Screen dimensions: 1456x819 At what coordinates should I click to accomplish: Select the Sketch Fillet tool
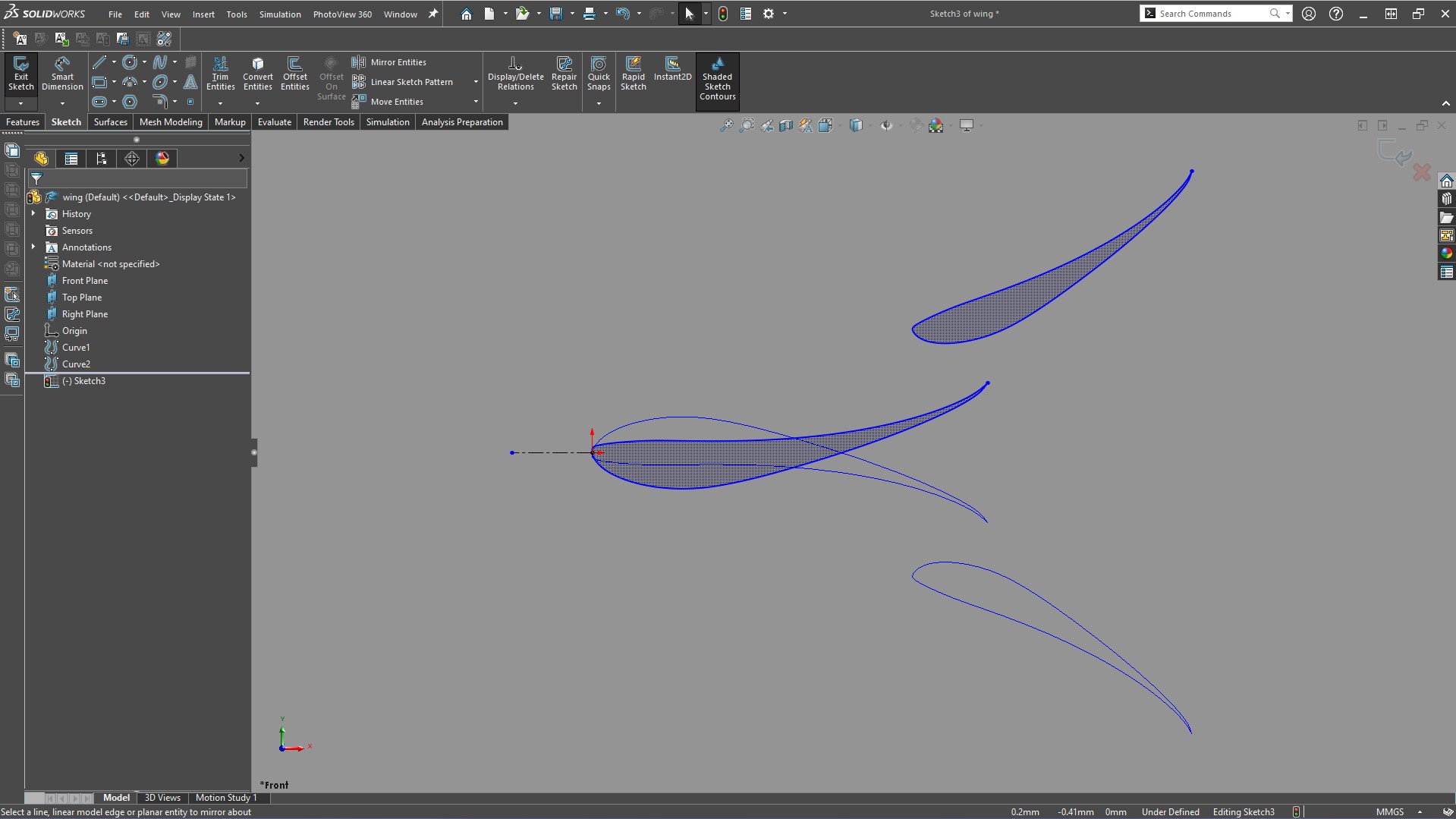(160, 102)
